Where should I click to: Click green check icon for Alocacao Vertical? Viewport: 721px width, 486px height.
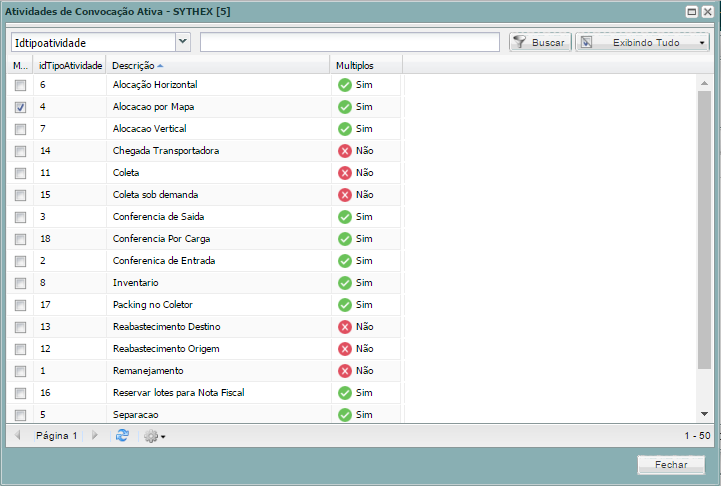[x=345, y=129]
